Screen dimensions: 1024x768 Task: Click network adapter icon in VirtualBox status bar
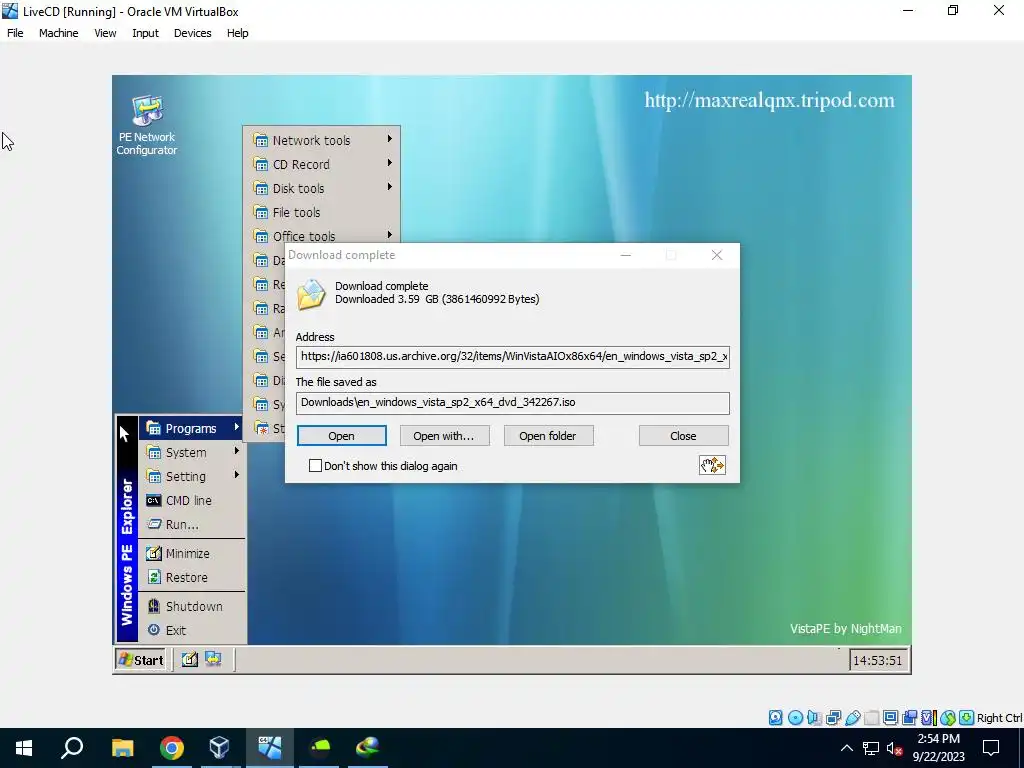(x=833, y=718)
